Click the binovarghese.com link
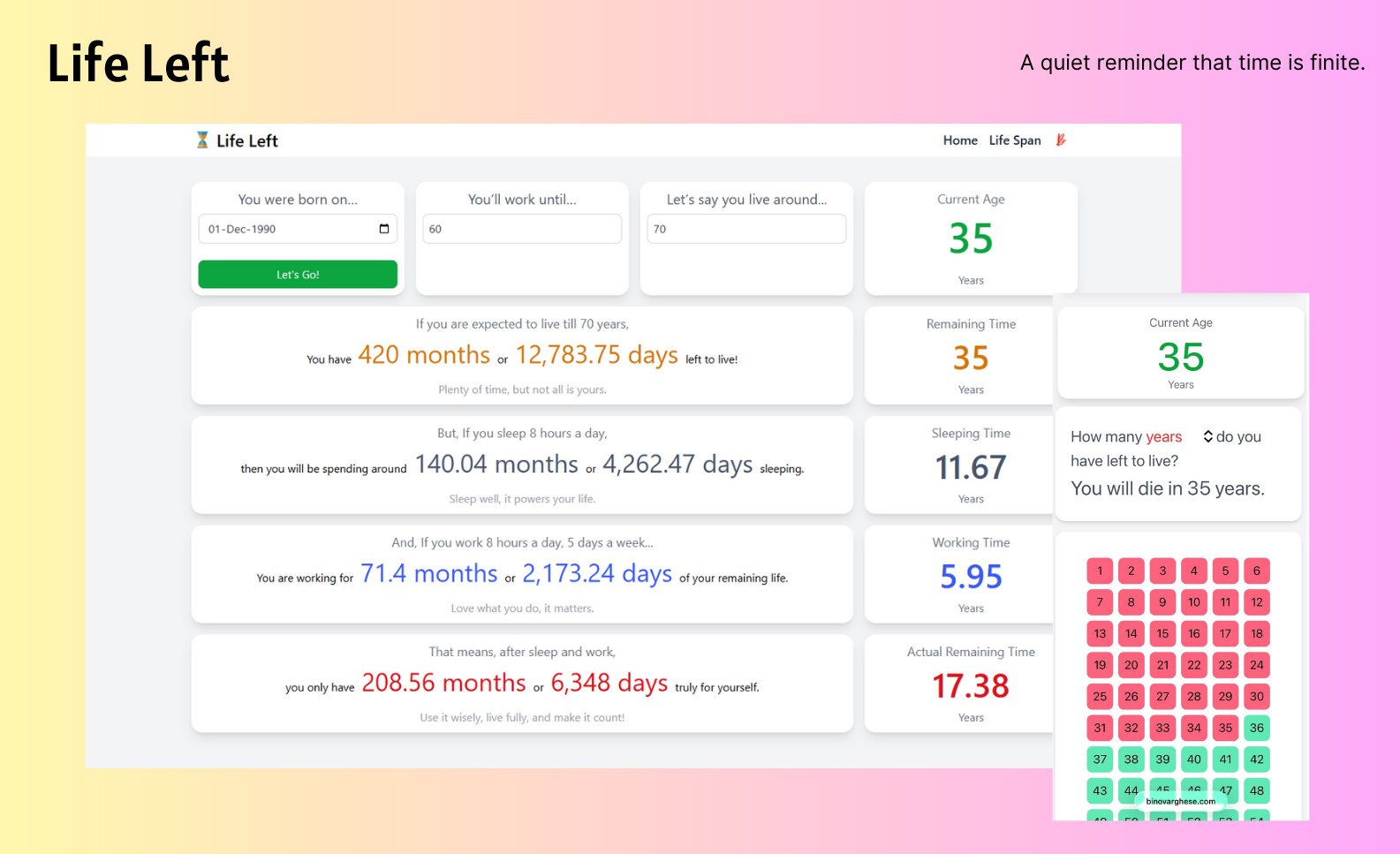This screenshot has width=1400, height=854. (1180, 801)
